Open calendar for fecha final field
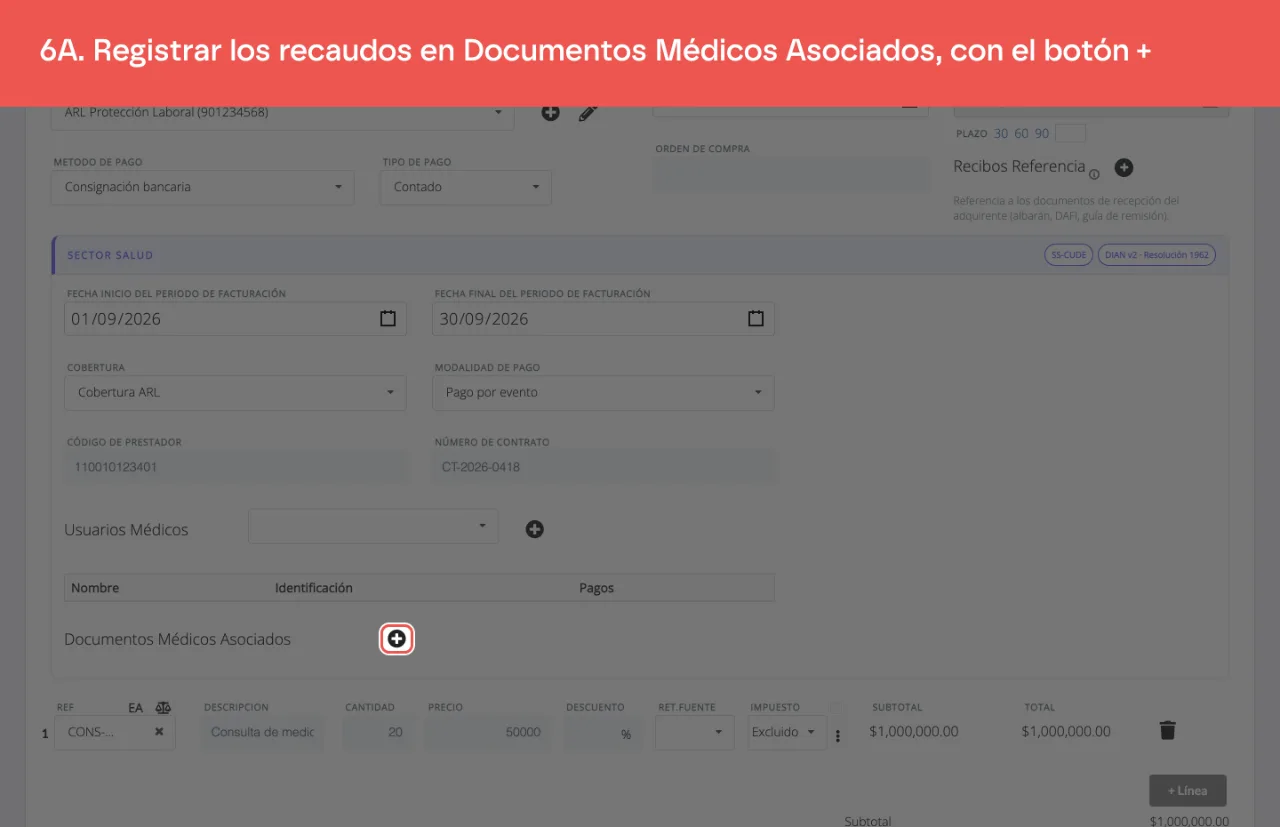The height and width of the screenshot is (827, 1280). pos(756,319)
